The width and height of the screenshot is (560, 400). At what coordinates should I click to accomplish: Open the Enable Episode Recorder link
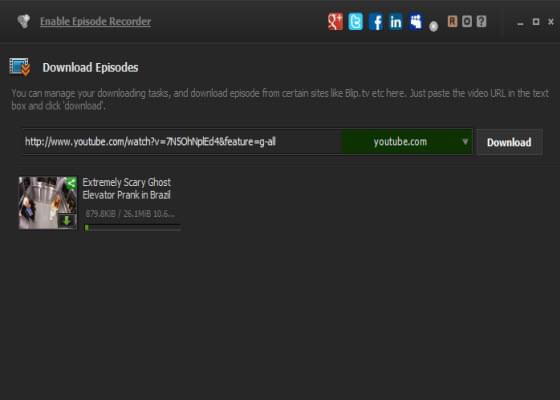95,21
